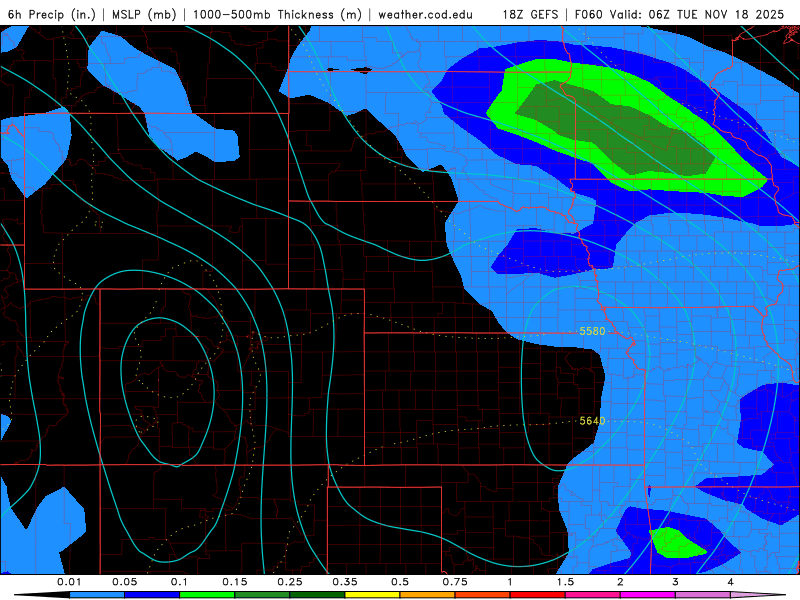Click the innermost closed pressure contour oval

(x=167, y=392)
